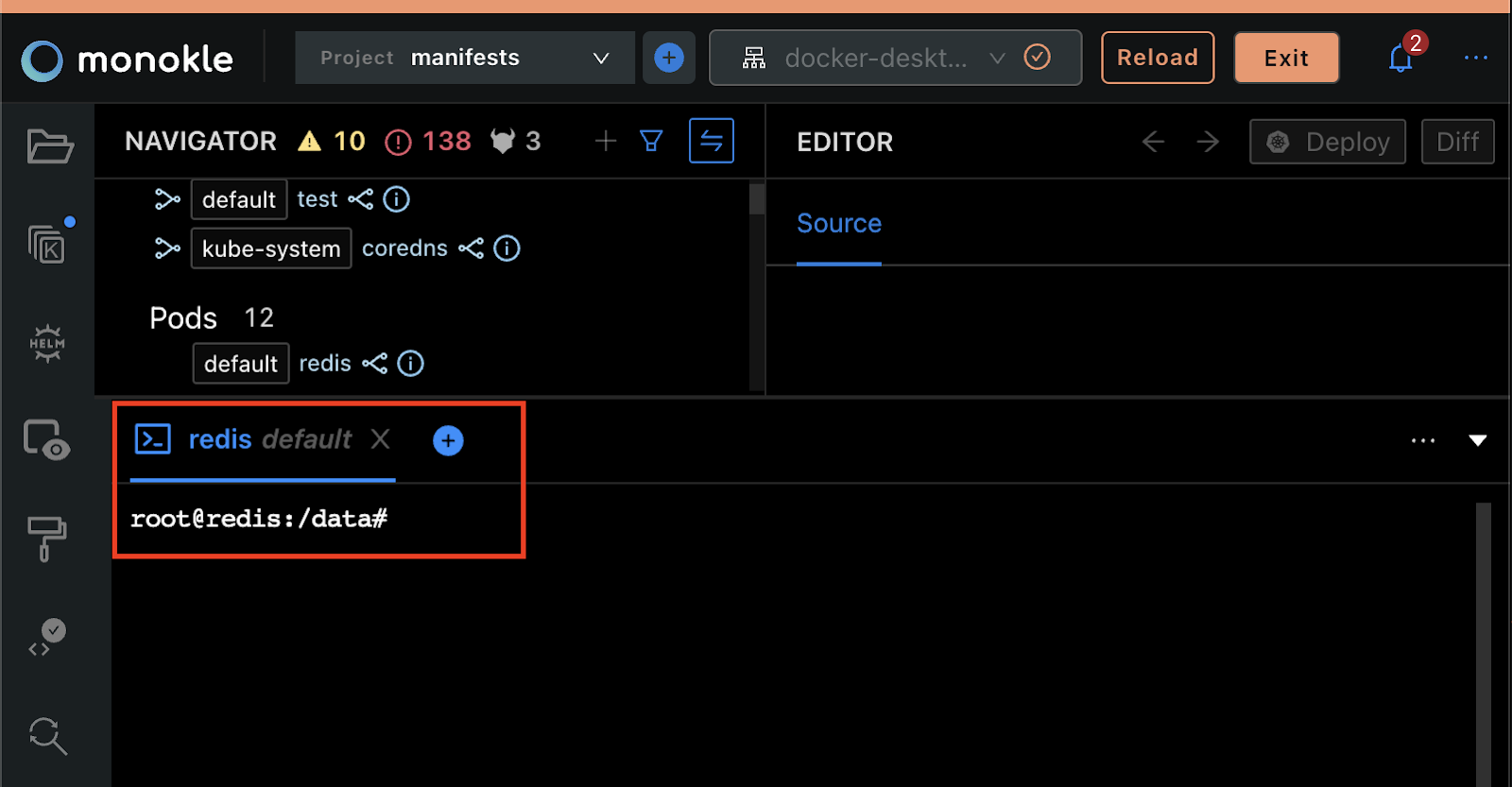Click the Exit button
The height and width of the screenshot is (787, 1512).
(1286, 58)
